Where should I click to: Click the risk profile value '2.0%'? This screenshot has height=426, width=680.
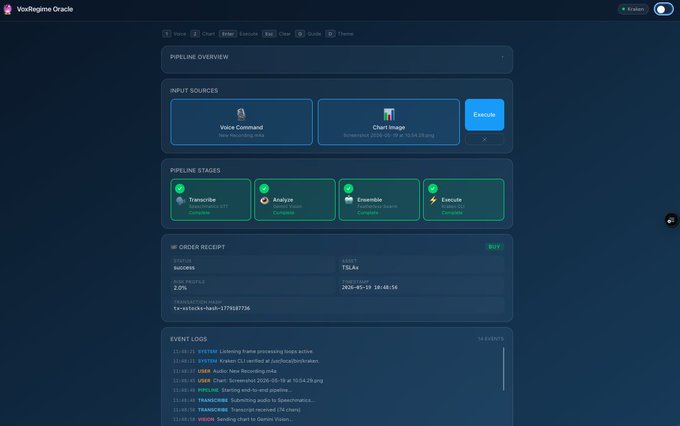point(180,288)
